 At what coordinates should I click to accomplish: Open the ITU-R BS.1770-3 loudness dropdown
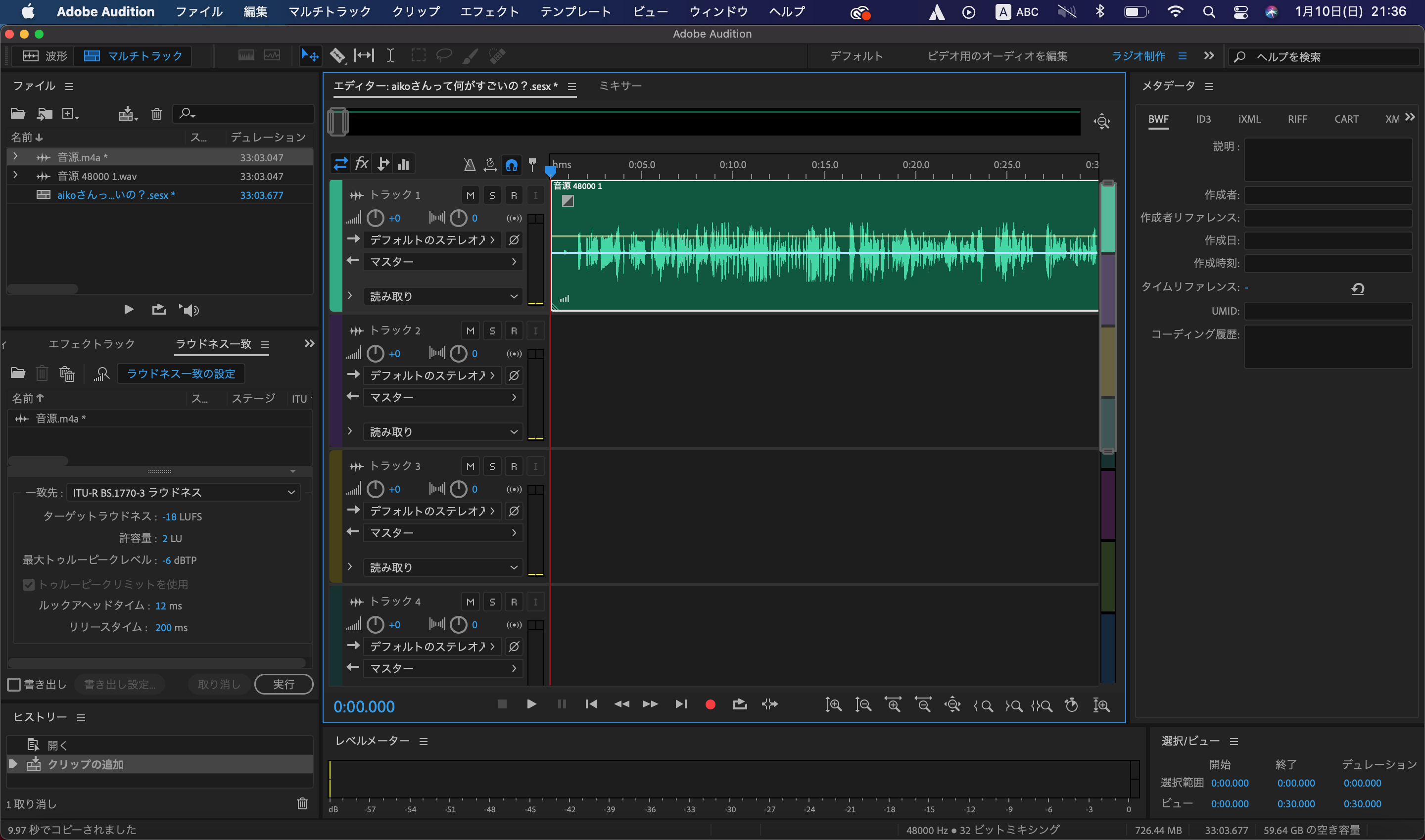[184, 492]
